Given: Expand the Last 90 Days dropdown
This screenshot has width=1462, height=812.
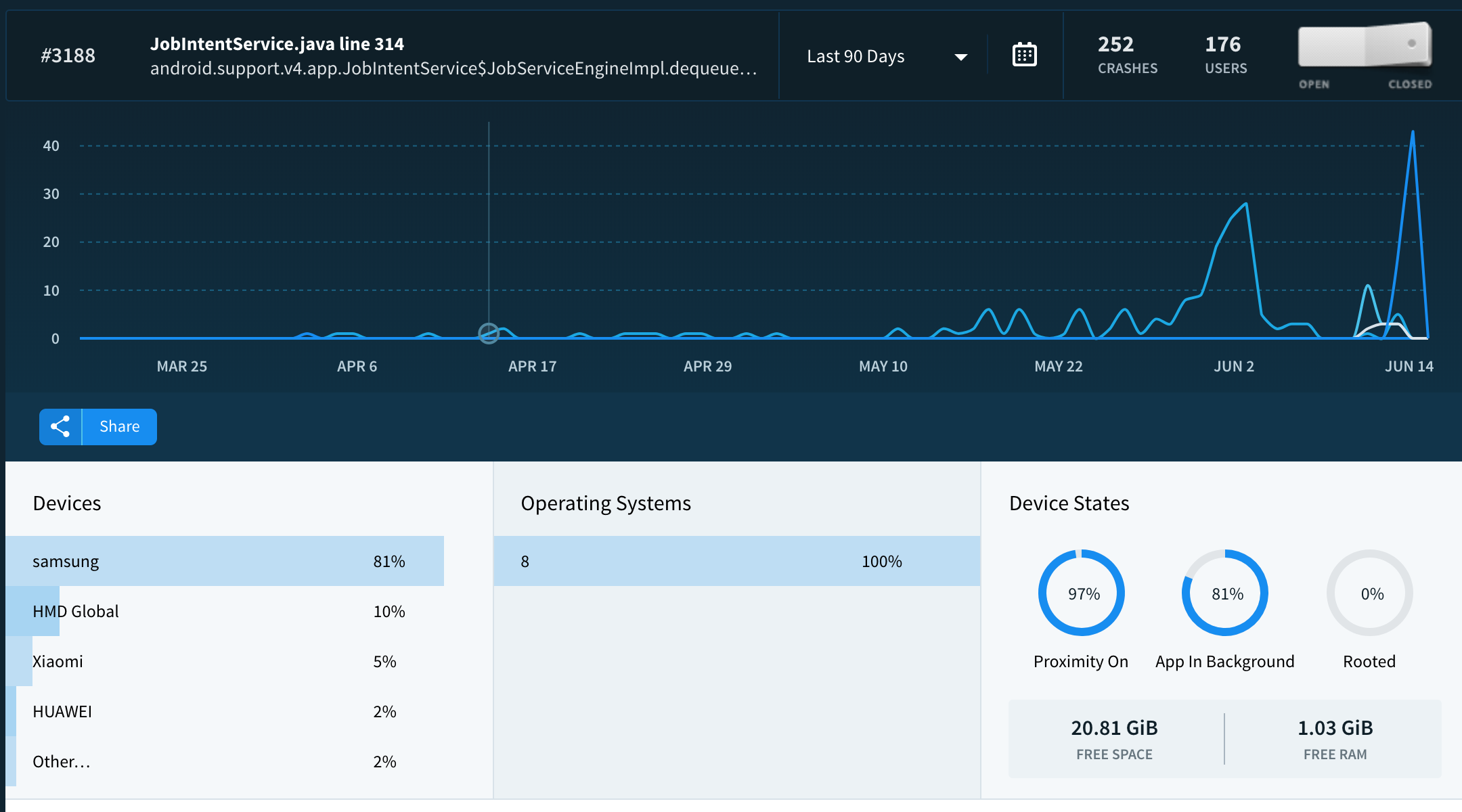Looking at the screenshot, I should pyautogui.click(x=856, y=56).
